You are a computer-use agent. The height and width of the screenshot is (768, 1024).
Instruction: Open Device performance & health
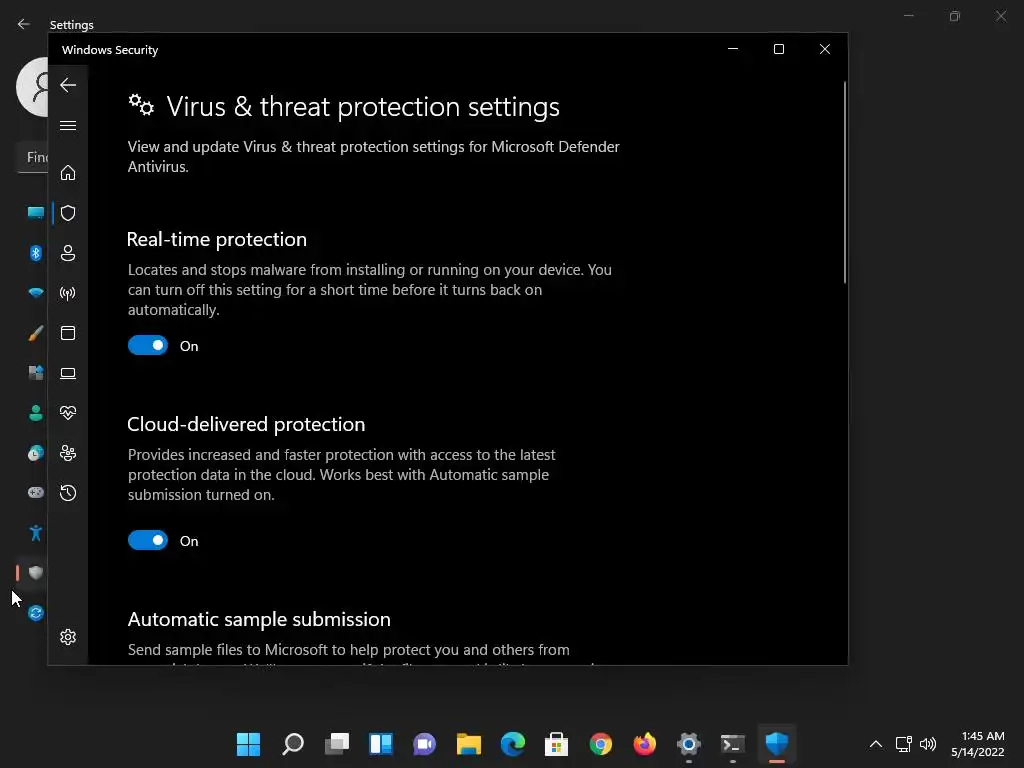(68, 413)
